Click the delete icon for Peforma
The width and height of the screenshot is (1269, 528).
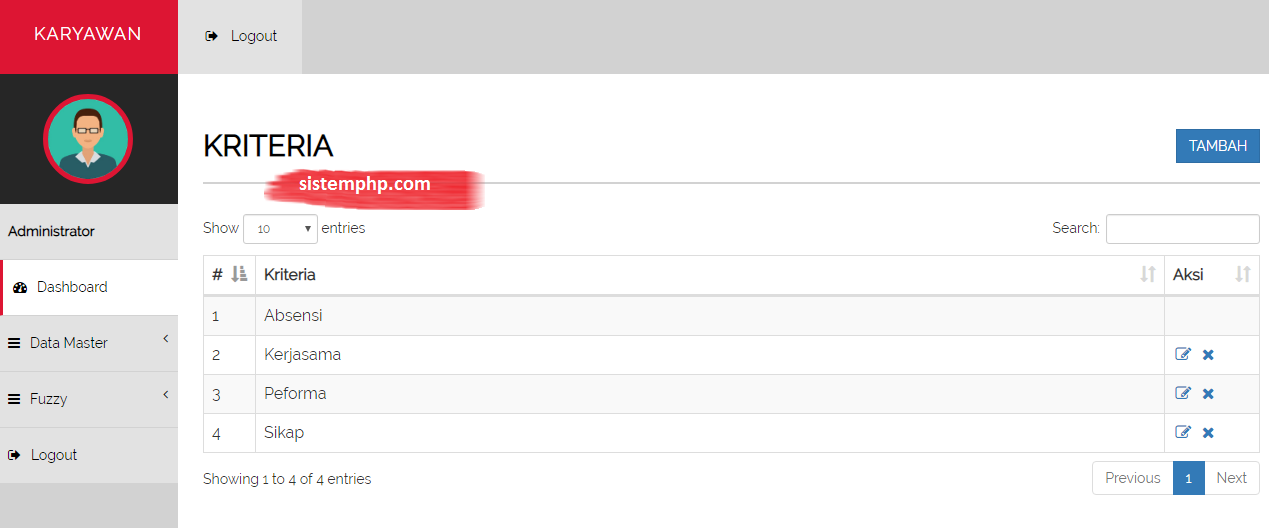(1208, 394)
